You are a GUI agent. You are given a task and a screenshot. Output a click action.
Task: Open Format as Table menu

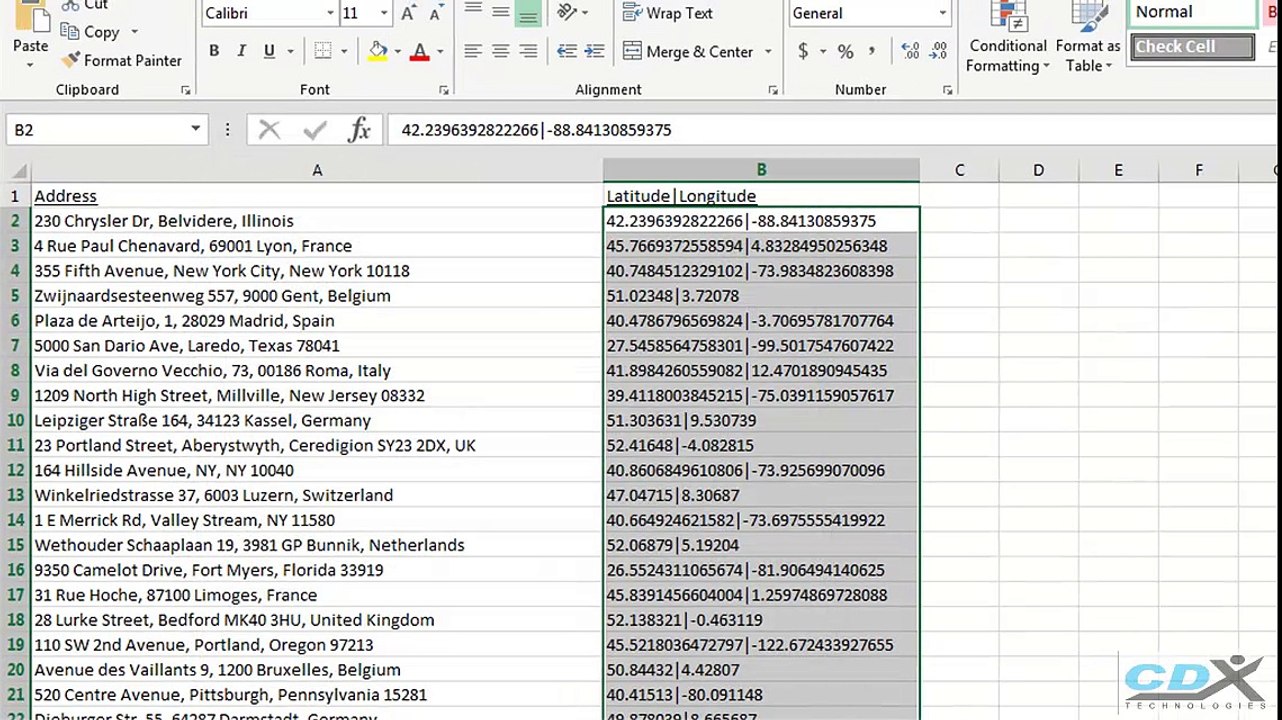pos(1088,40)
